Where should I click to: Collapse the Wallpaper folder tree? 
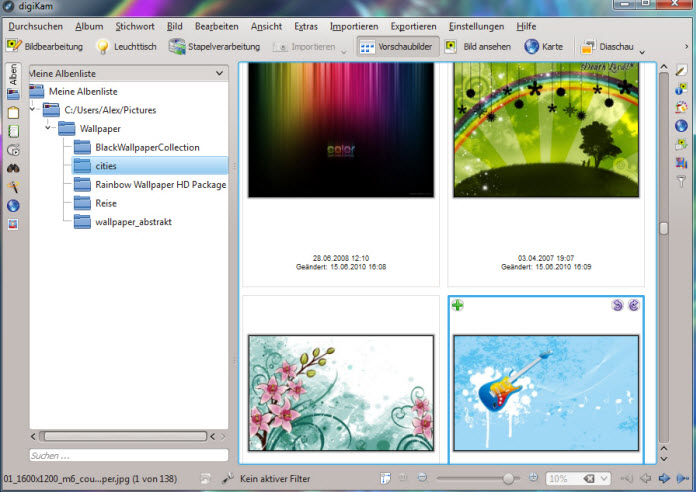tap(47, 128)
